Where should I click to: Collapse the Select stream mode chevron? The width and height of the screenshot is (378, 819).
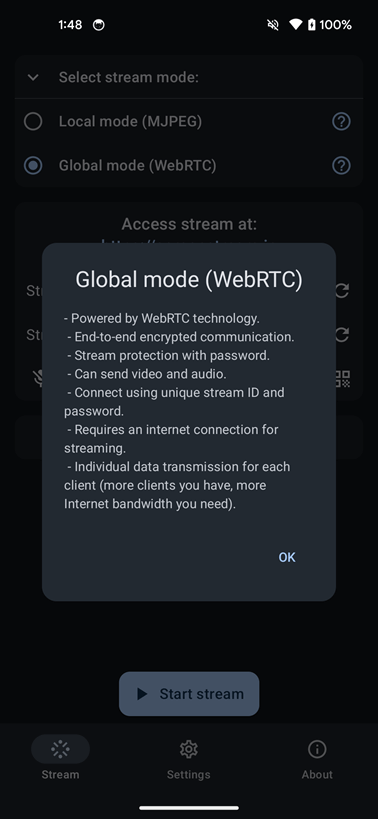33,78
